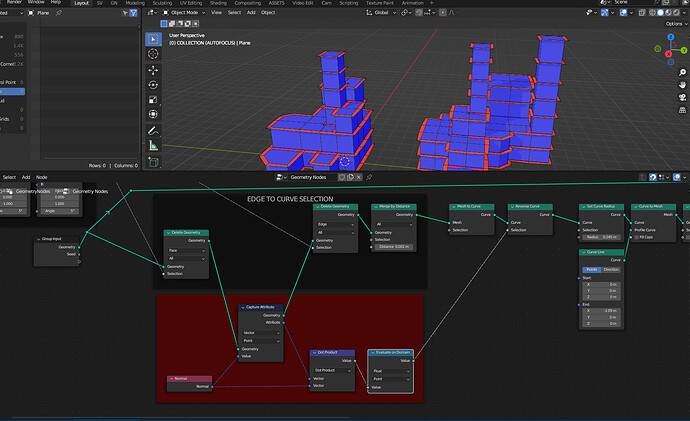Collapse the Curve Line node
The image size is (690, 421).
[584, 252]
